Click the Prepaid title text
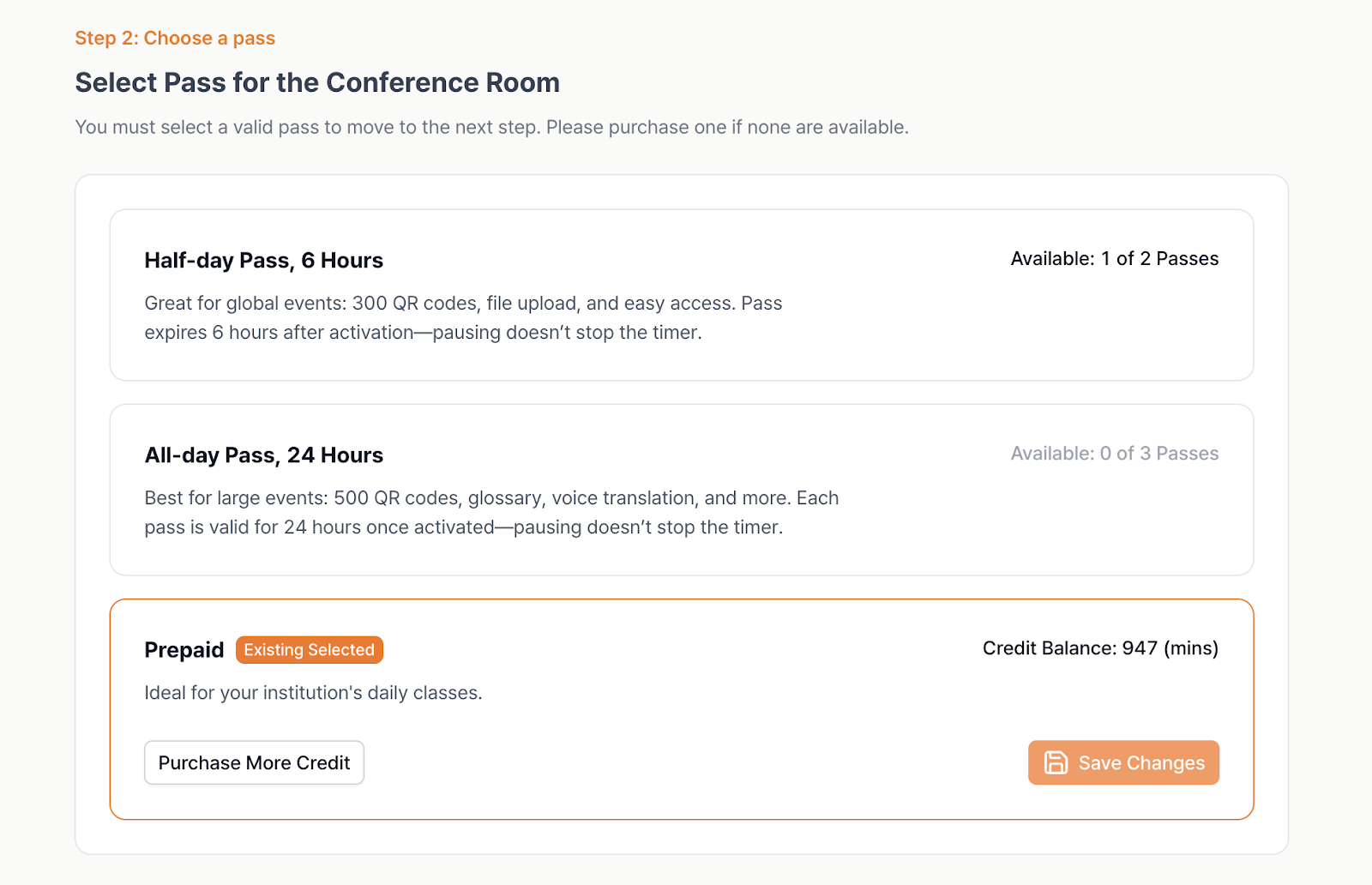Image resolution: width=1372 pixels, height=885 pixels. click(x=184, y=650)
